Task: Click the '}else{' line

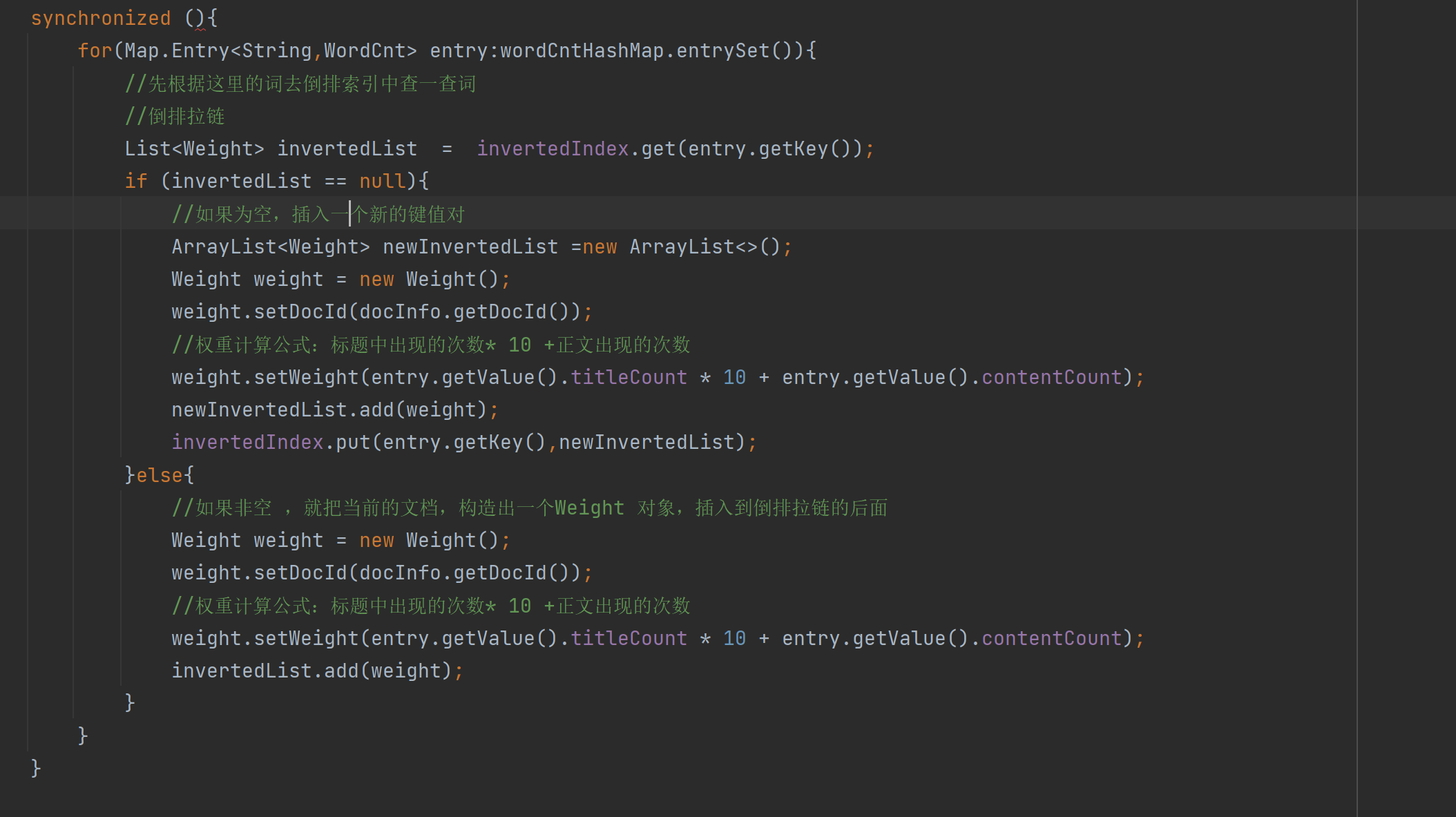Action: pos(160,475)
